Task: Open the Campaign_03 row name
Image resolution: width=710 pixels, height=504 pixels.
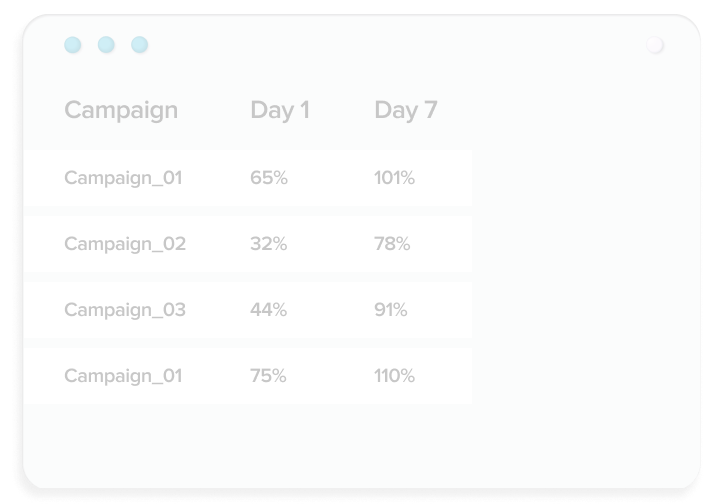Action: pyautogui.click(x=125, y=310)
